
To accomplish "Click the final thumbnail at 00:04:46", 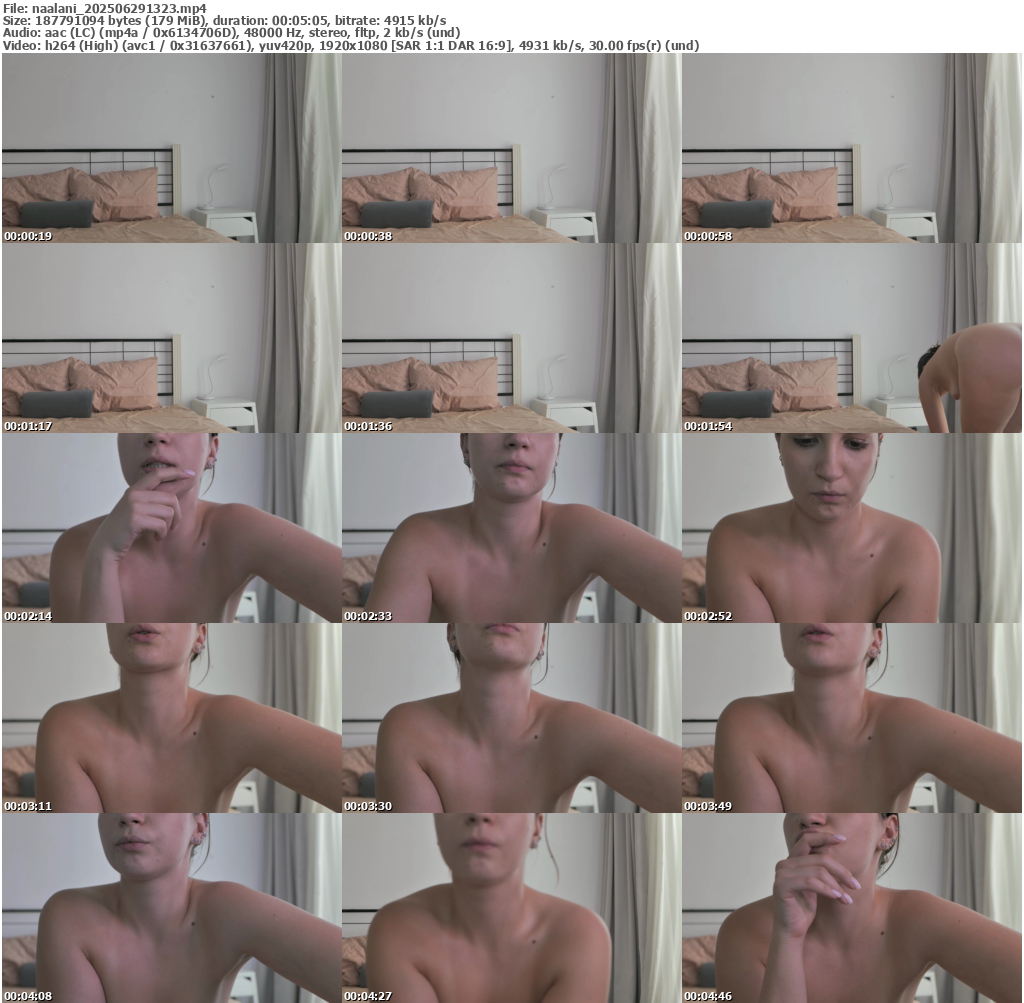I will tap(851, 908).
